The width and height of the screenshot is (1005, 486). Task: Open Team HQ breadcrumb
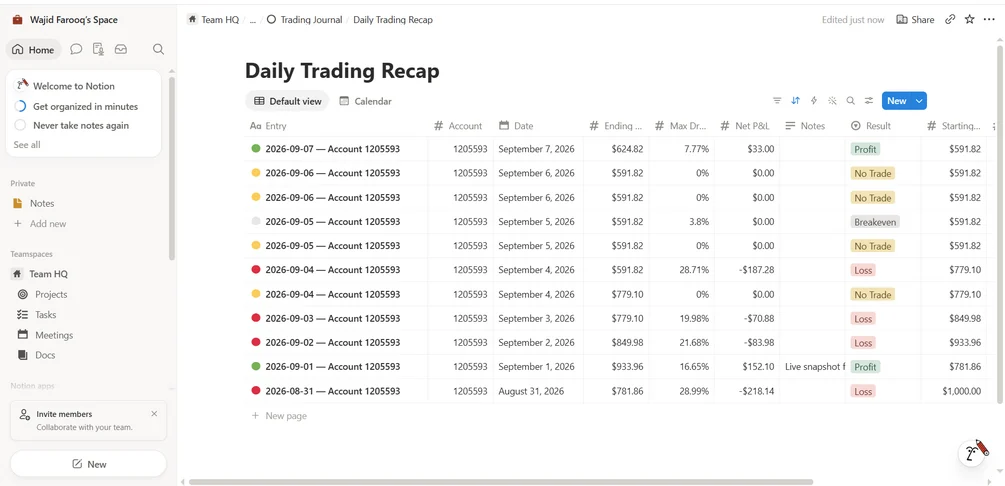click(x=213, y=20)
